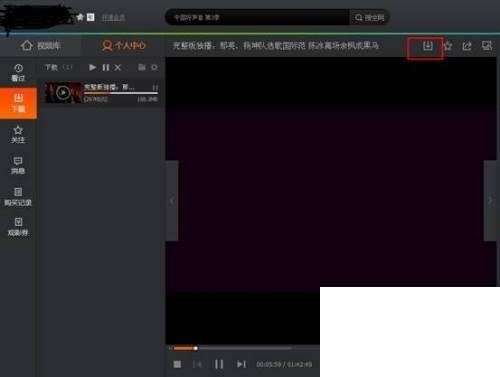This screenshot has width=500, height=377.
Task: Click inside the top search field
Action: pyautogui.click(x=257, y=17)
